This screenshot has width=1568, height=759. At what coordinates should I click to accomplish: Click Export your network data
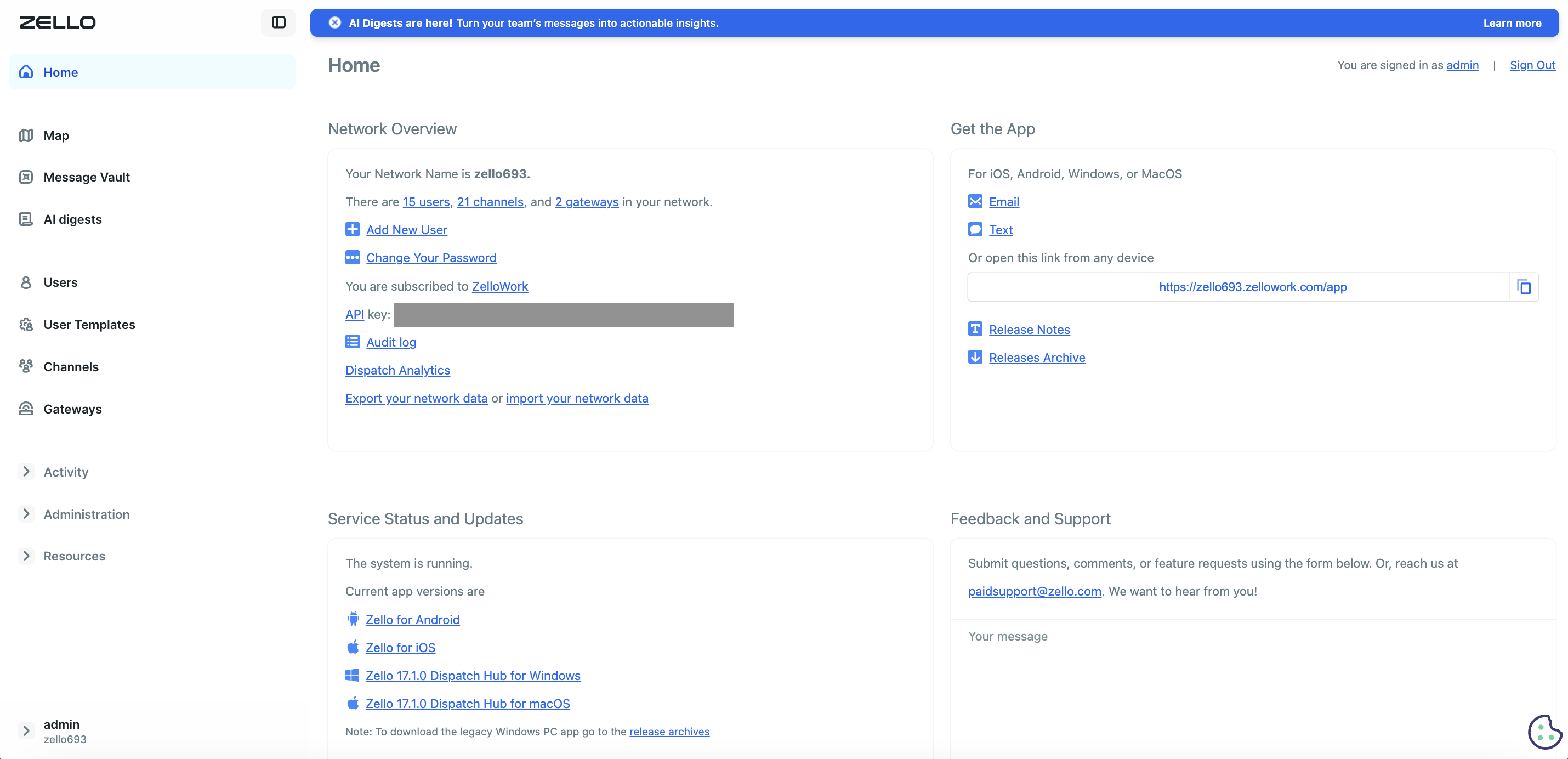(x=416, y=398)
